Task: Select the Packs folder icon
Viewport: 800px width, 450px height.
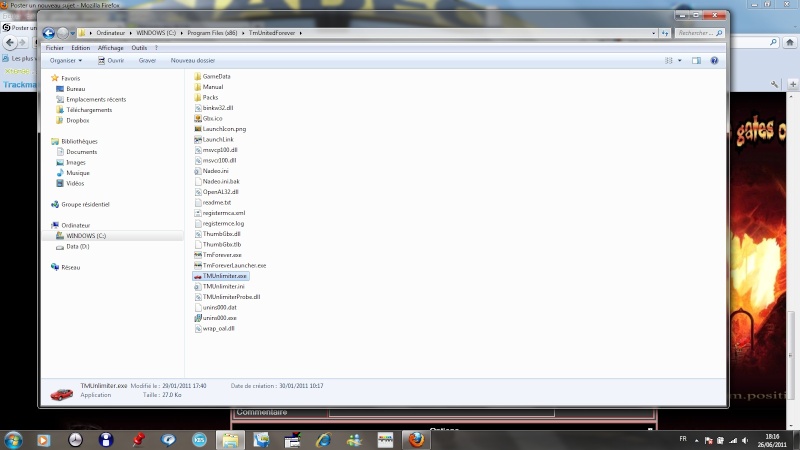Action: [x=198, y=97]
